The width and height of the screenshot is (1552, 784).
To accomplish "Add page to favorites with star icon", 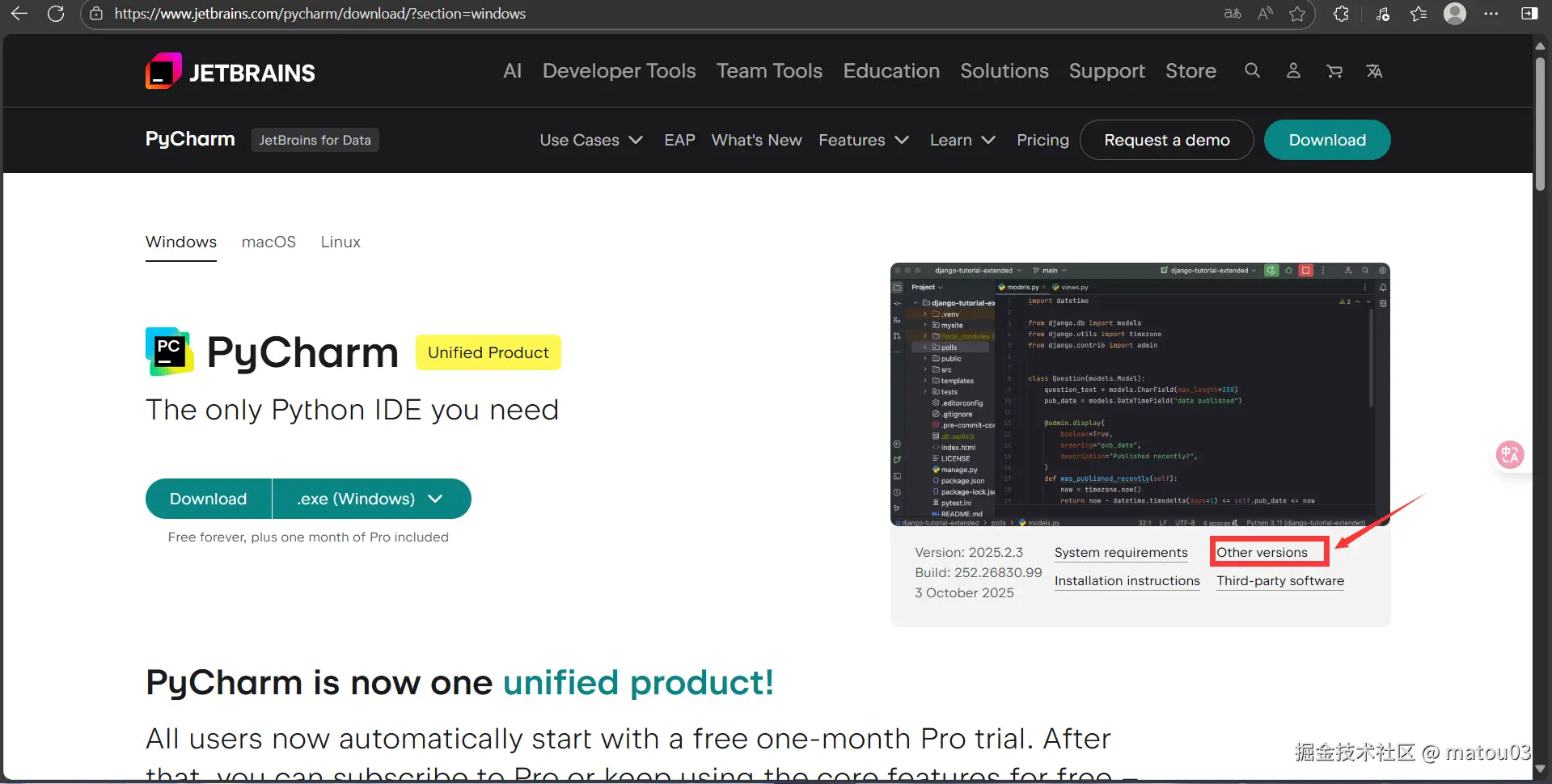I will pos(1297,14).
